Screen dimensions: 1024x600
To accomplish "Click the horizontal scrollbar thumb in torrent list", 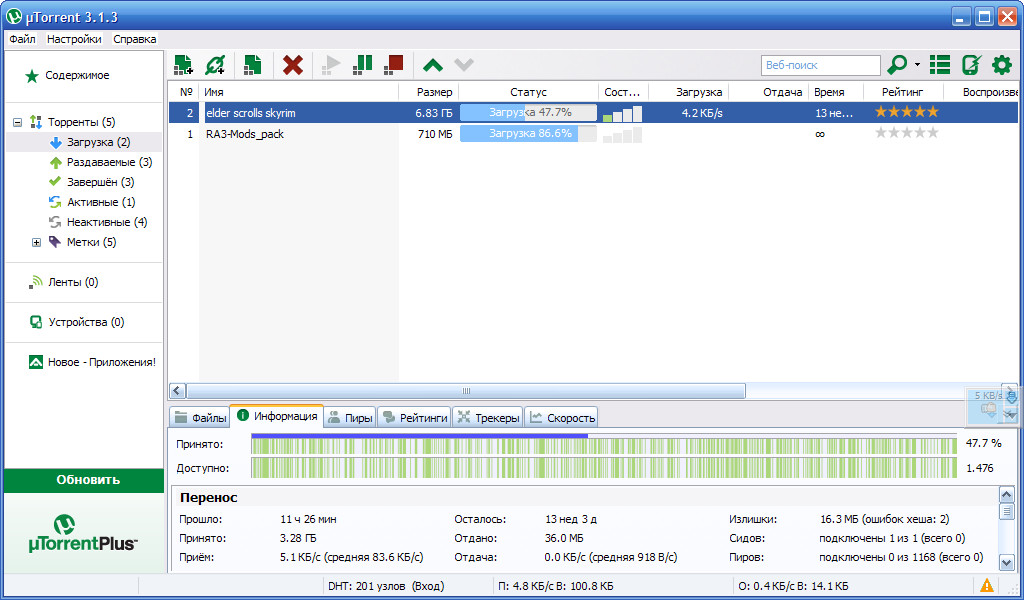I will coord(466,391).
